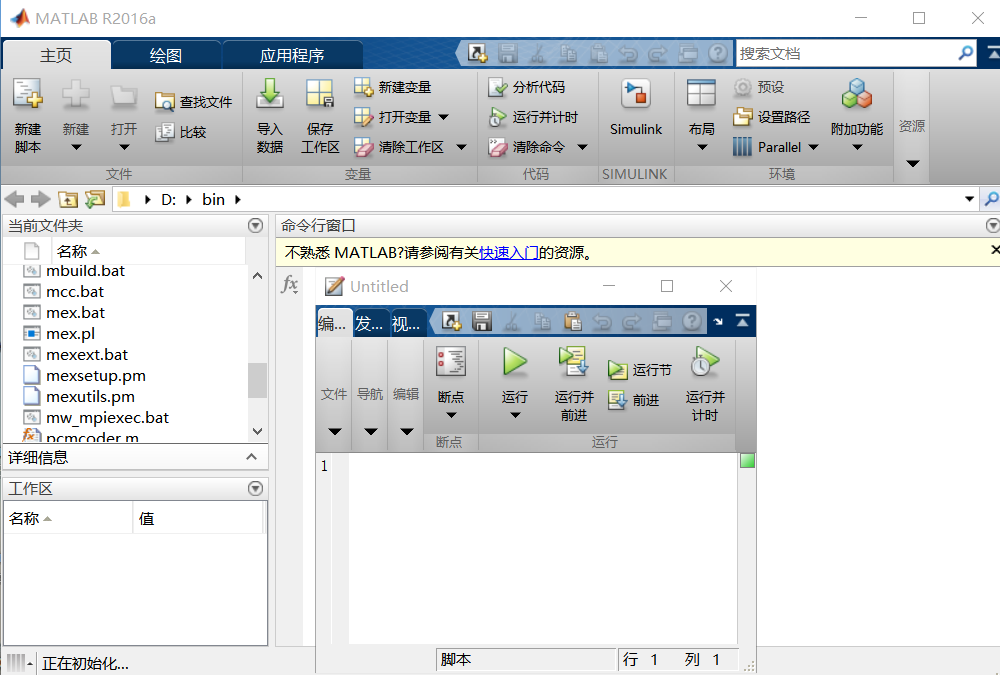The height and width of the screenshot is (675, 1000).
Task: Sort workspace by the 名称 column header
Action: tap(68, 518)
